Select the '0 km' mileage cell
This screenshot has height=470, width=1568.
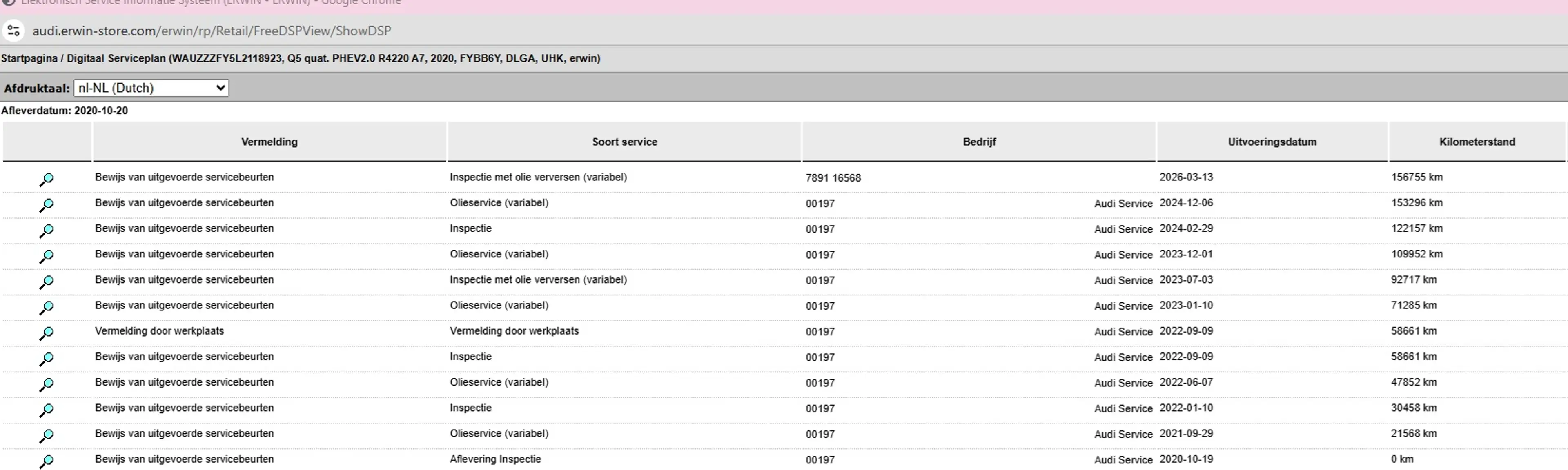click(1402, 459)
